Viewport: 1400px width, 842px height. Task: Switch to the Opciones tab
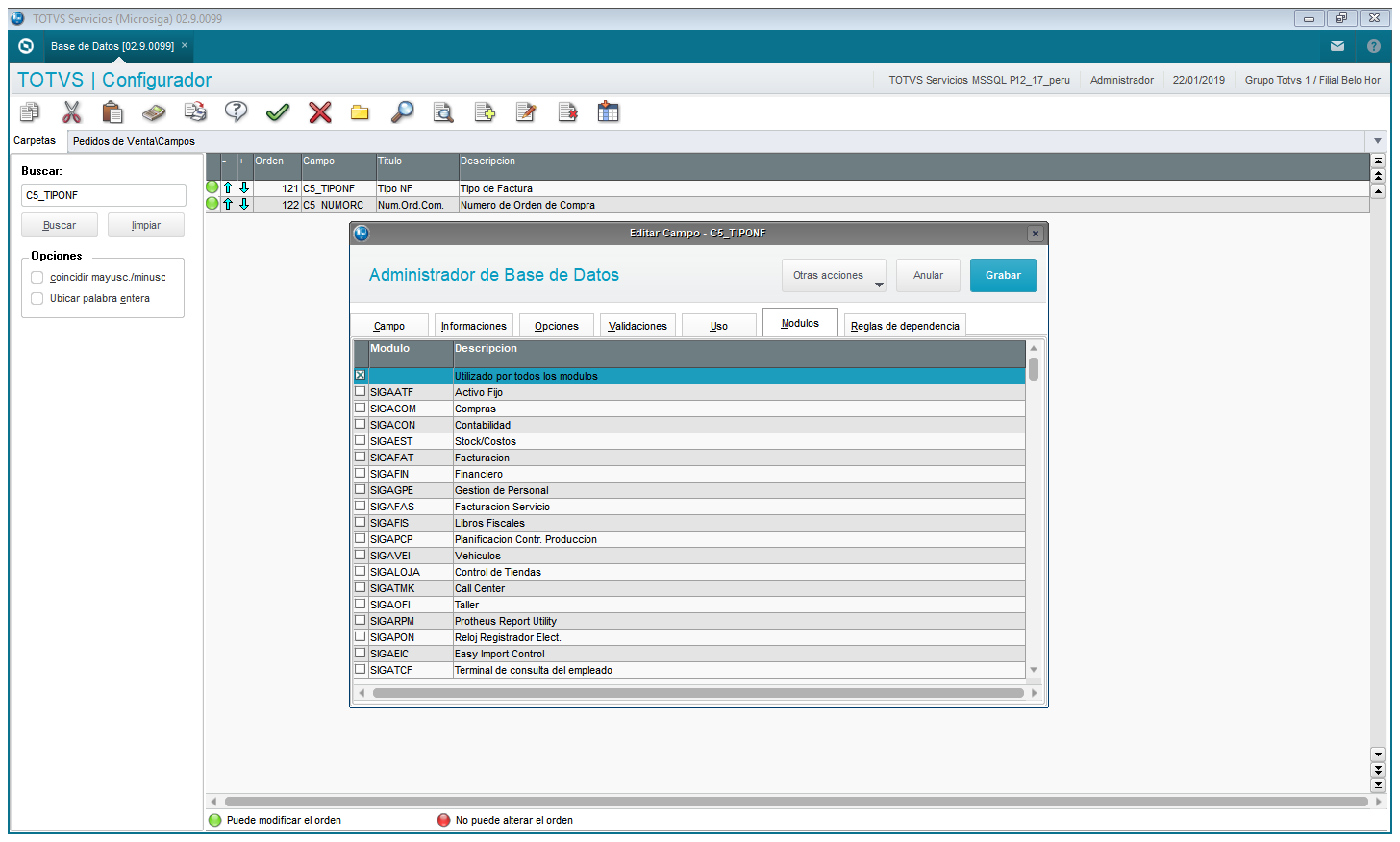point(557,326)
